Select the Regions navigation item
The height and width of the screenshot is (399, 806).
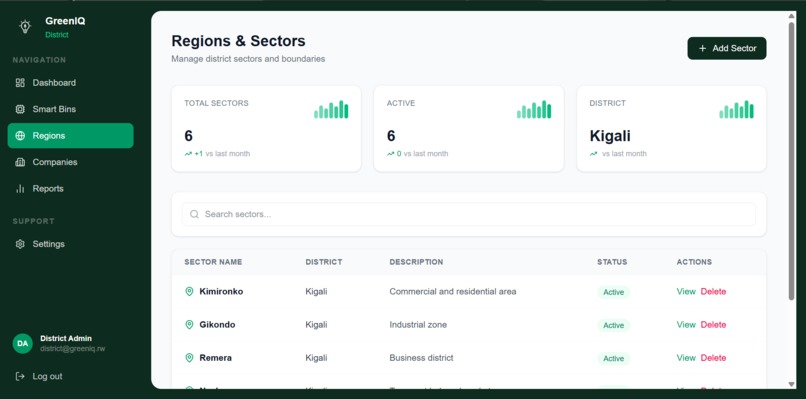tap(70, 136)
